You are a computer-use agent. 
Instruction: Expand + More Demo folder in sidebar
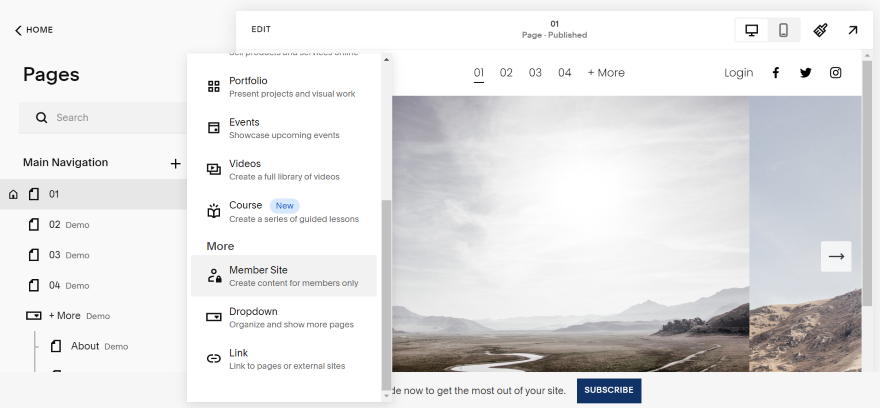94,316
